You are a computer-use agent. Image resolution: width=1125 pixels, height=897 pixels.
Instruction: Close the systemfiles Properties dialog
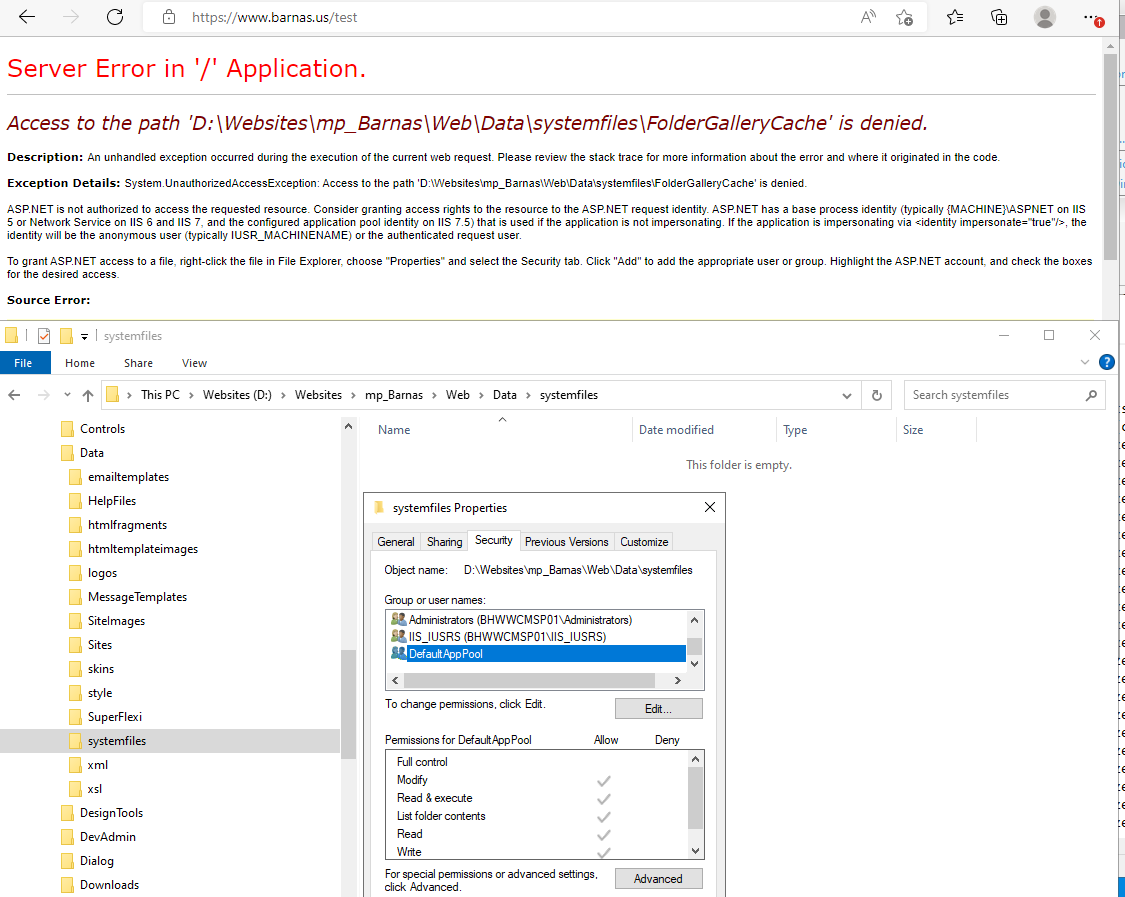[710, 507]
